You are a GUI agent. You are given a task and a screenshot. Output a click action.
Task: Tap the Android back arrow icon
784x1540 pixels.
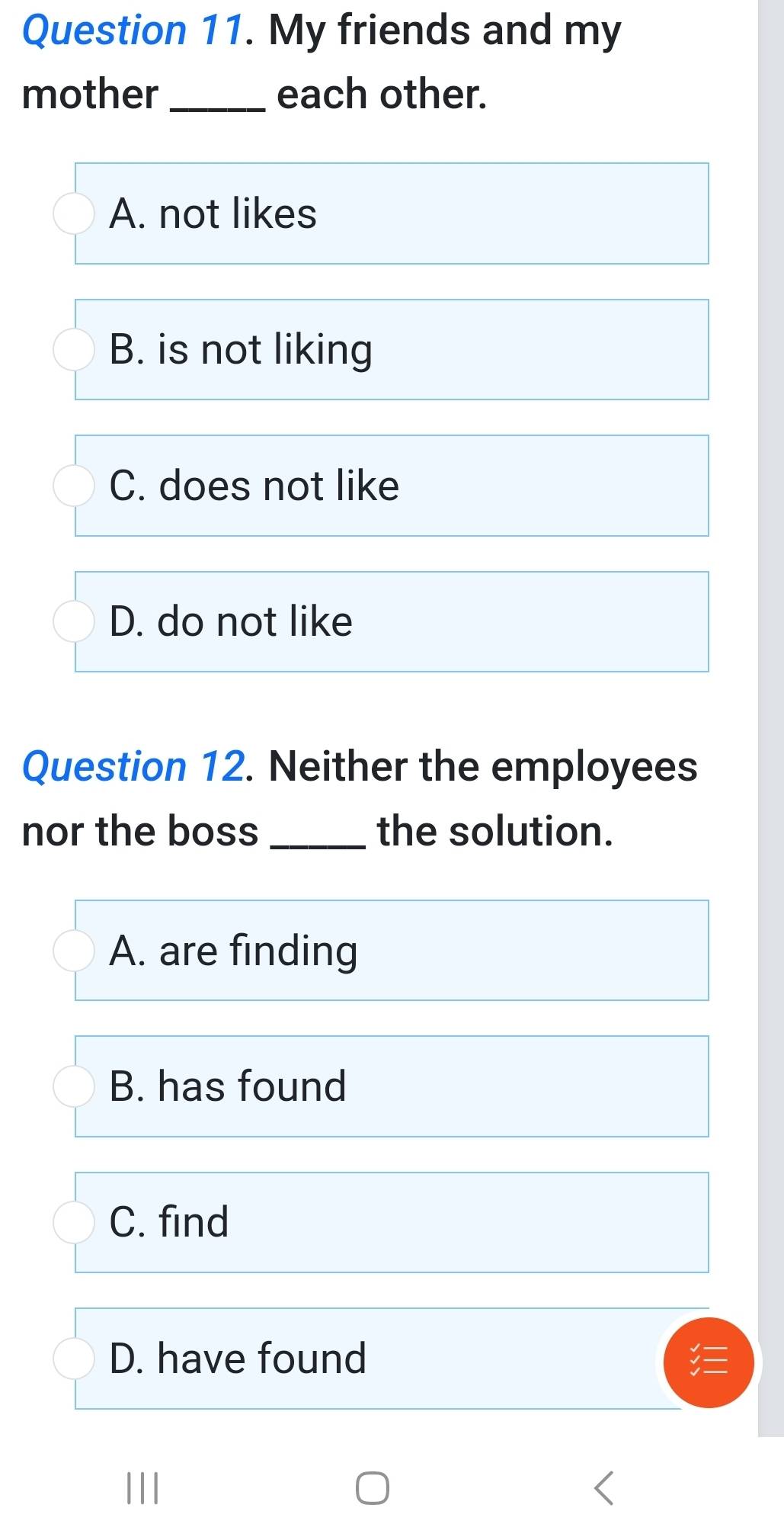click(603, 1488)
